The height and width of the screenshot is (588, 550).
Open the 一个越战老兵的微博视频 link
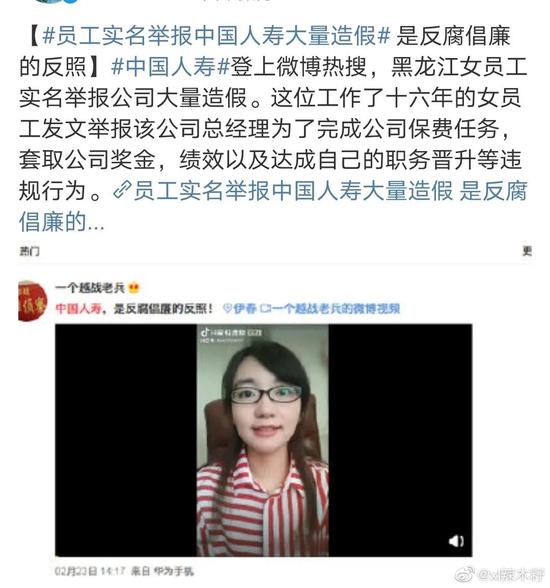click(x=336, y=308)
